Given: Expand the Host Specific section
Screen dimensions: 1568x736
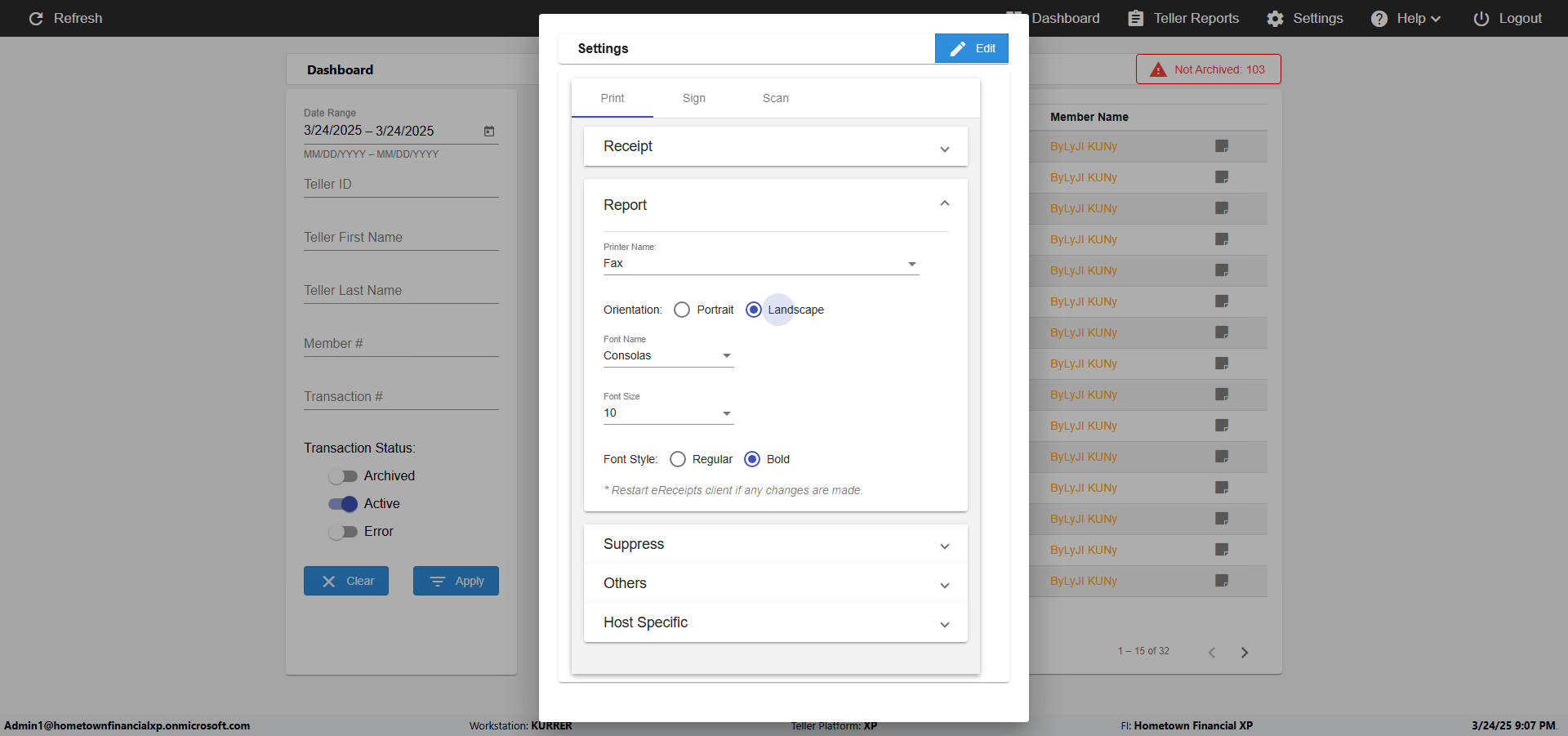Looking at the screenshot, I should click(776, 622).
